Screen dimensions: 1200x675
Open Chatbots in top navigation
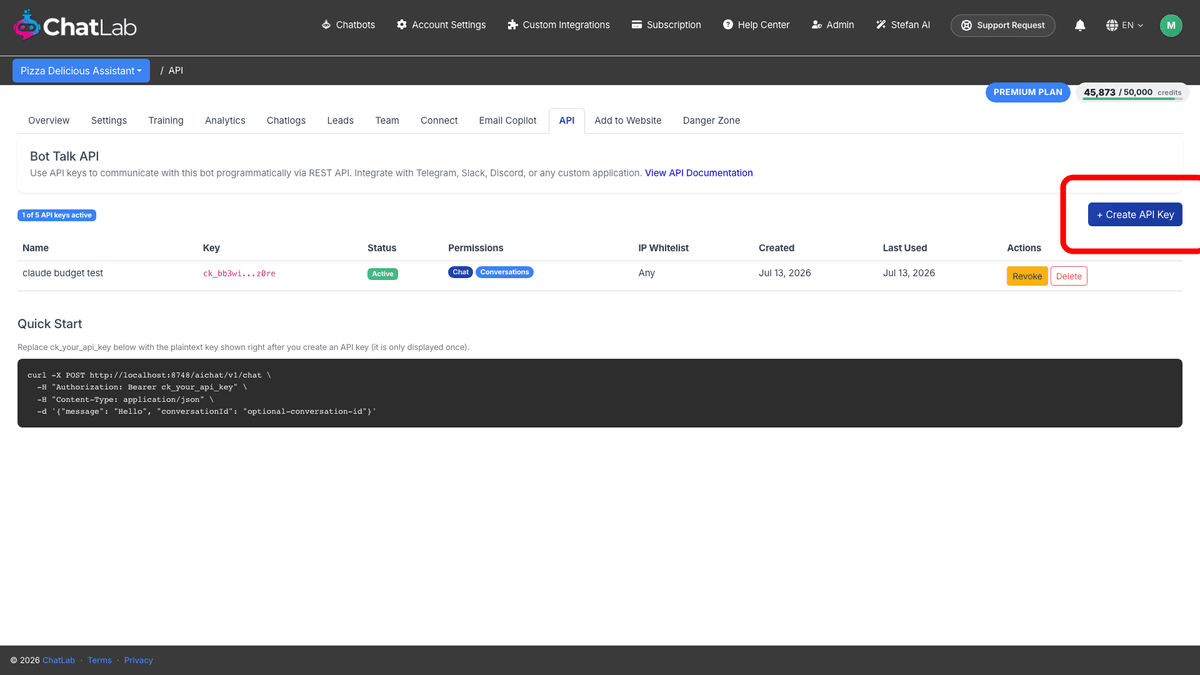[348, 25]
